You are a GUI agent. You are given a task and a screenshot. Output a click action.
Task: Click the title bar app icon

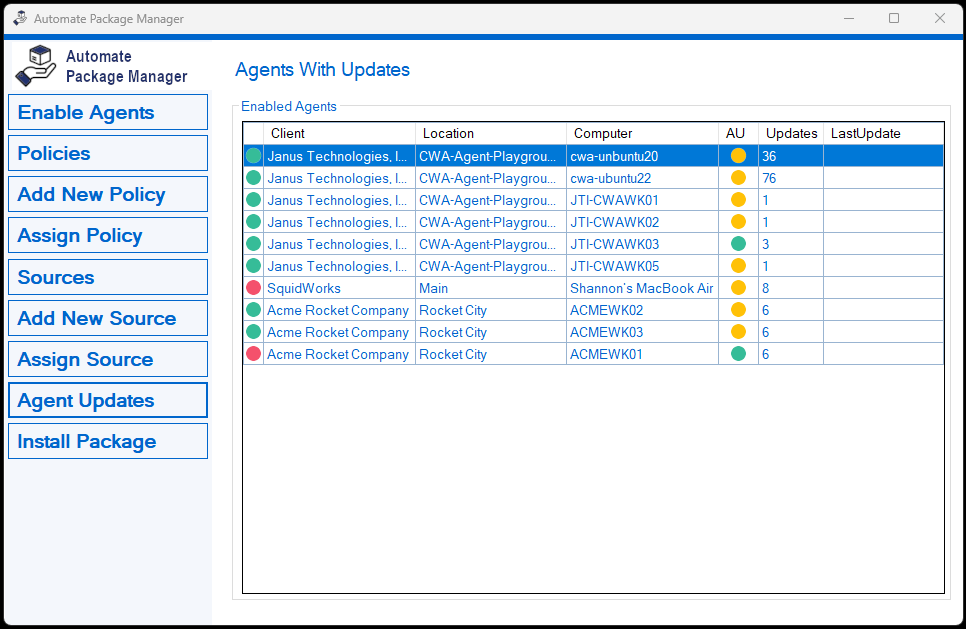(20, 18)
